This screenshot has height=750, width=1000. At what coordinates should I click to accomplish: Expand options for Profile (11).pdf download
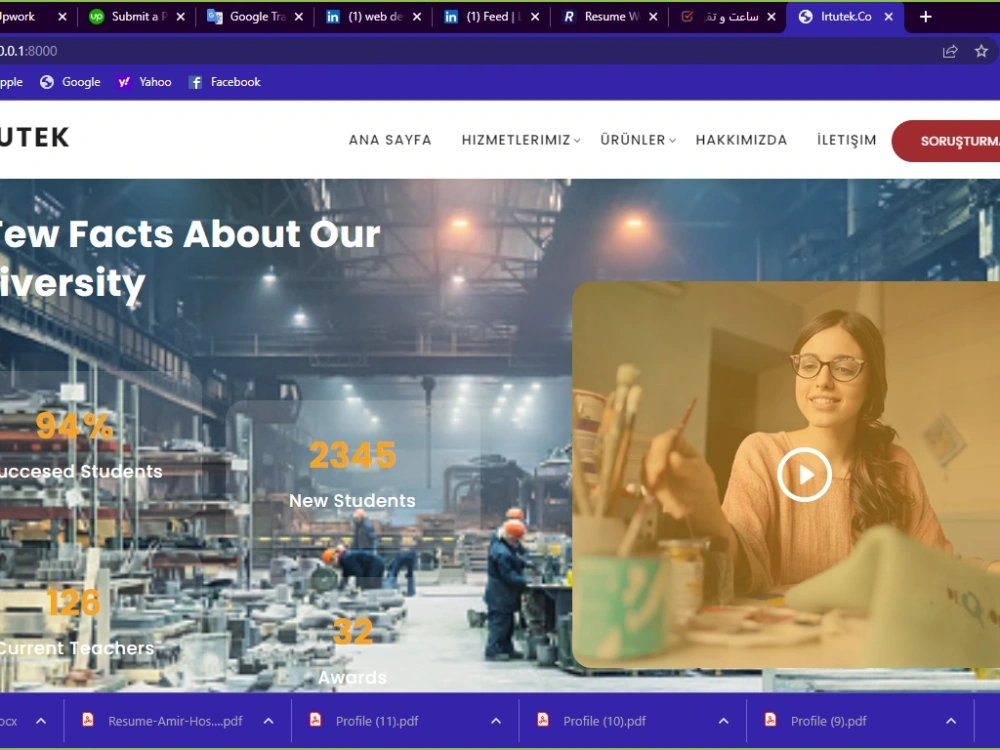click(496, 721)
